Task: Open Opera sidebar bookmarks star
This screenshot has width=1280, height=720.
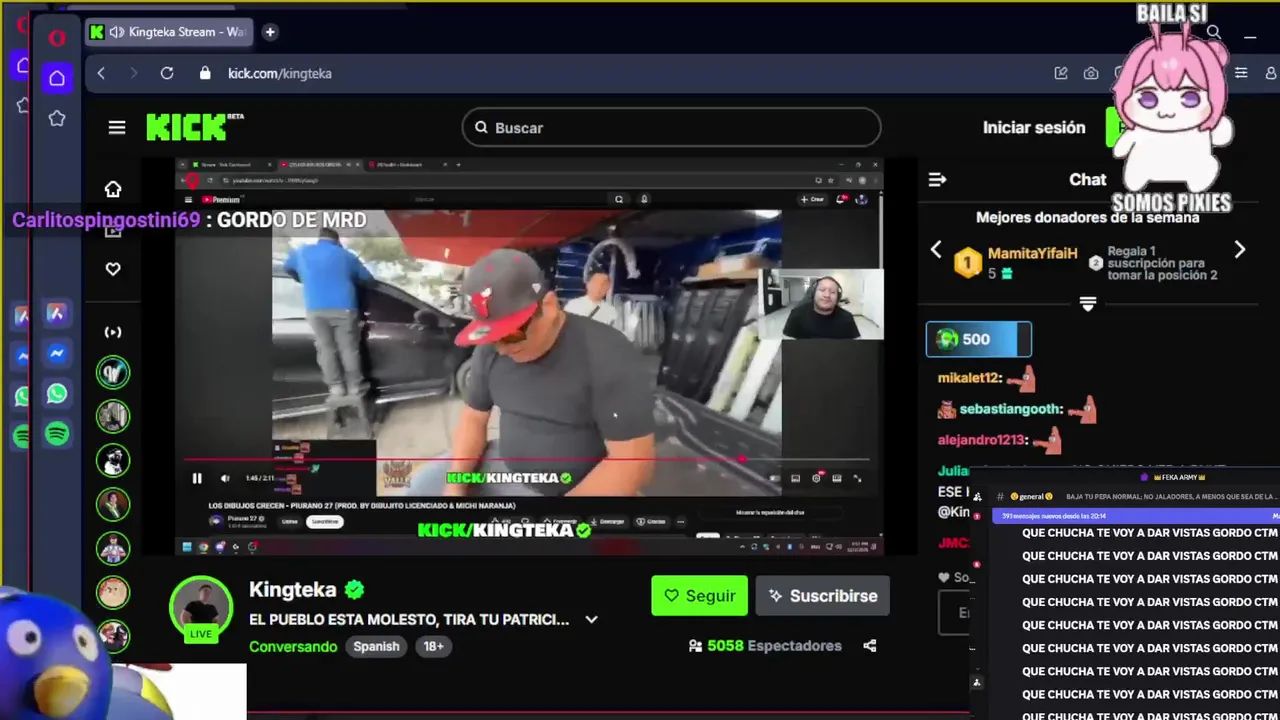Action: click(57, 118)
